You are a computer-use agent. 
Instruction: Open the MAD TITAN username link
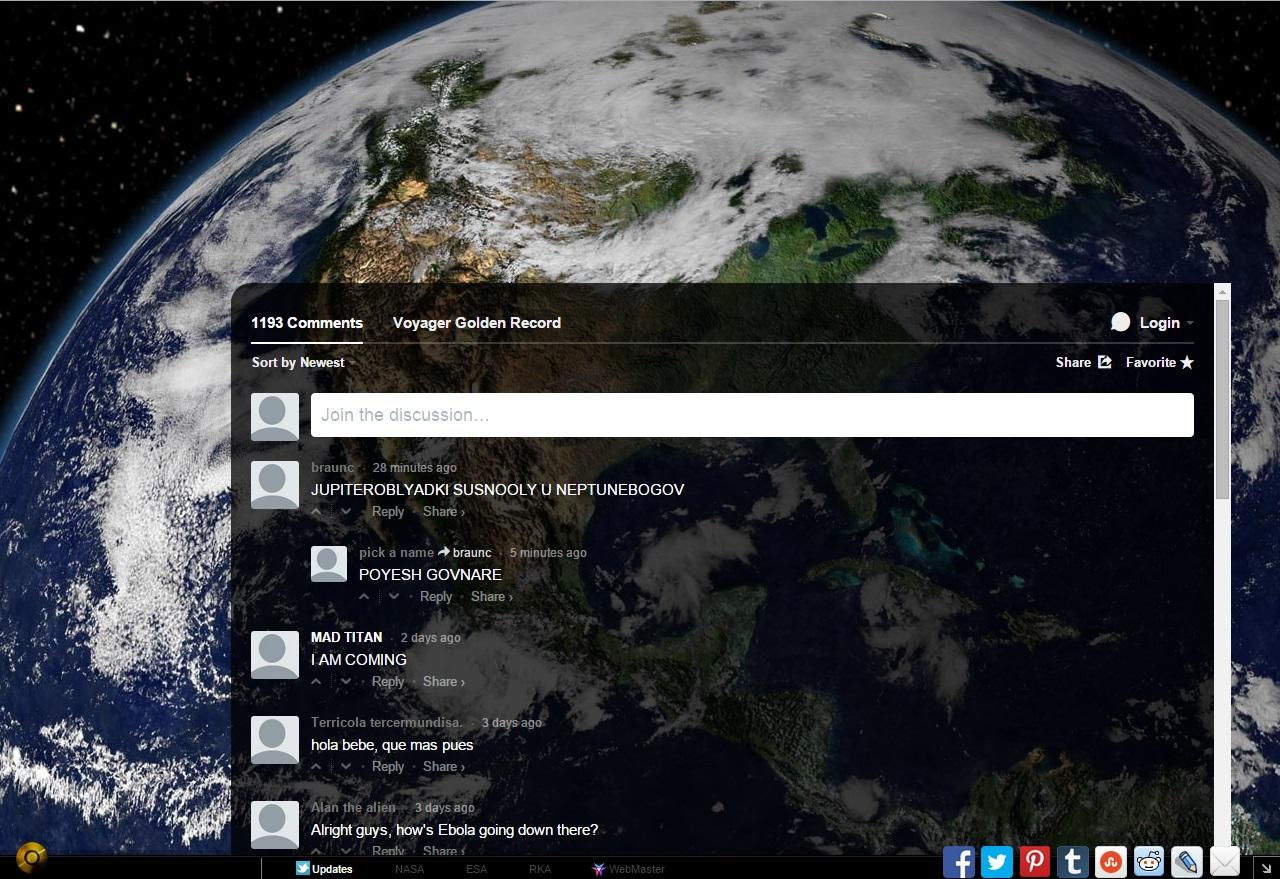click(347, 637)
